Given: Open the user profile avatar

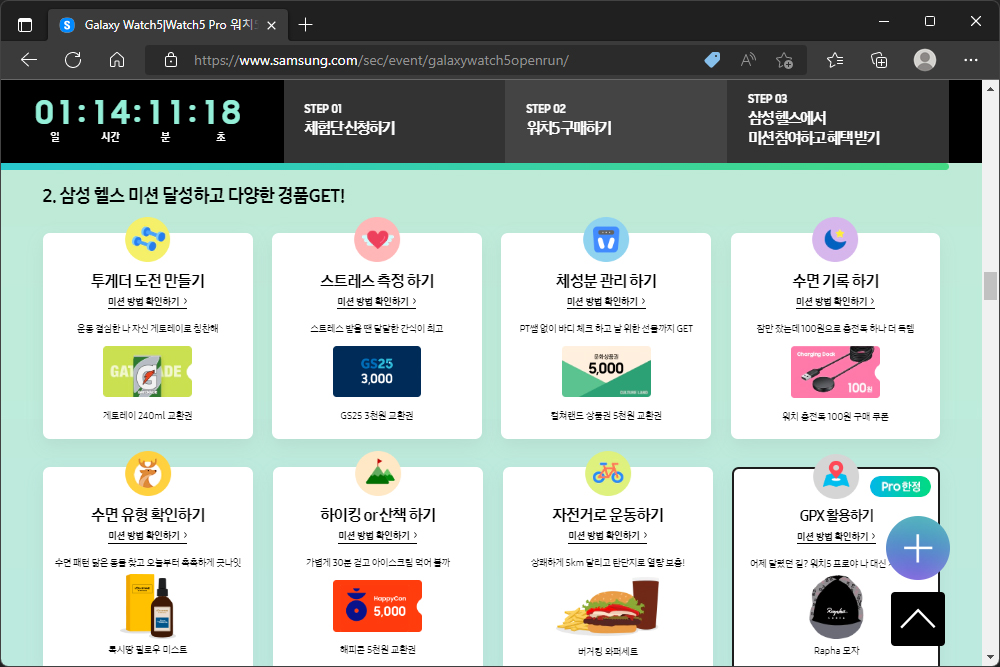Looking at the screenshot, I should click(925, 60).
